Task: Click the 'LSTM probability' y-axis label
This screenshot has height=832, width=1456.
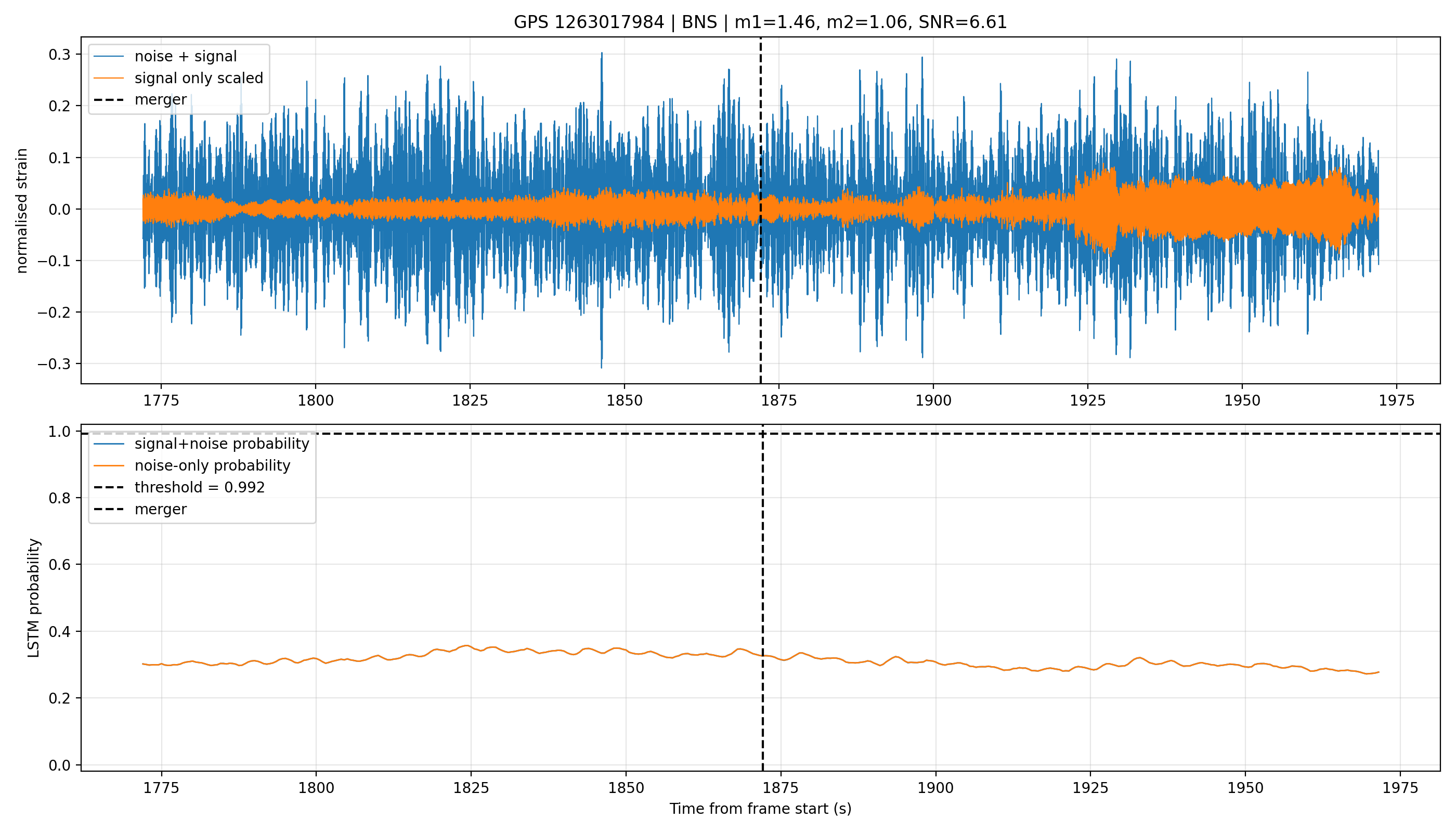Action: coord(34,597)
